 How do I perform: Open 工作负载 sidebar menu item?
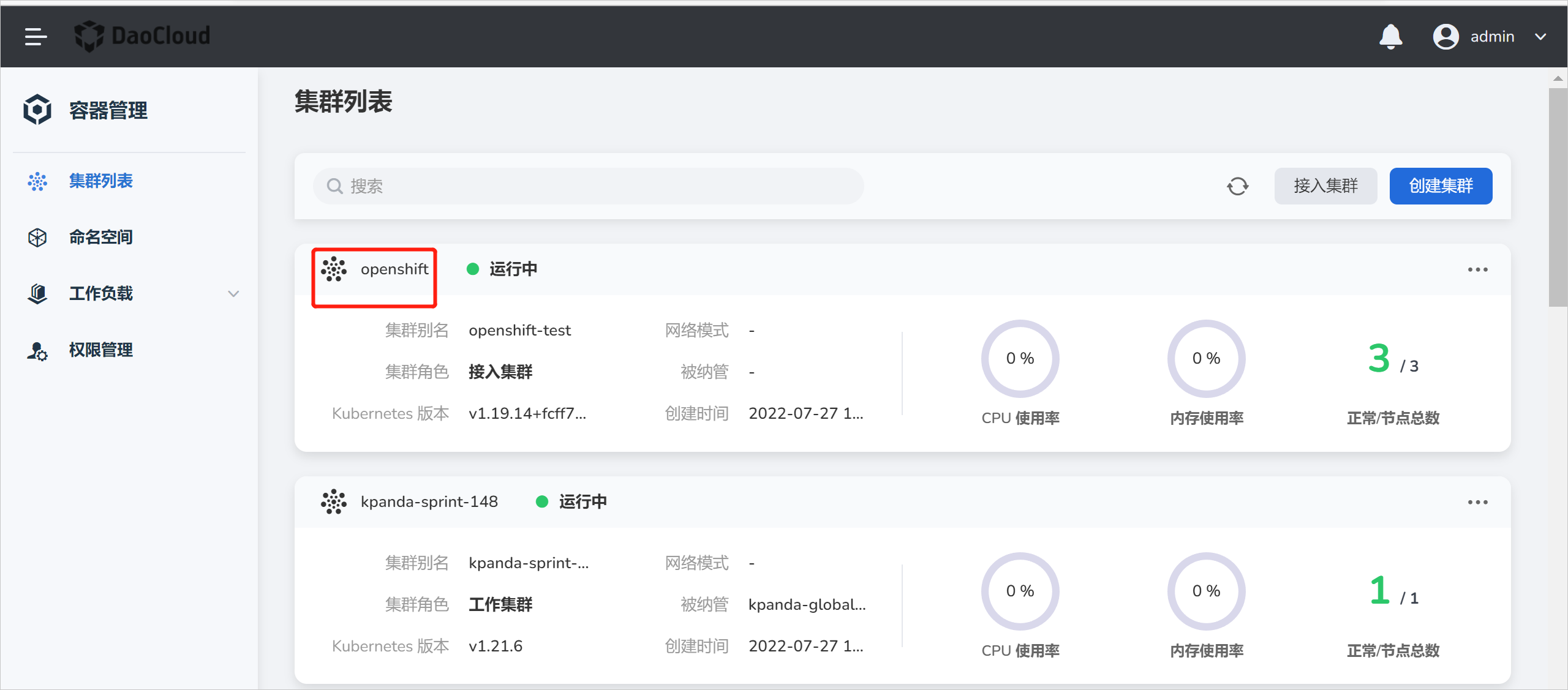click(100, 293)
